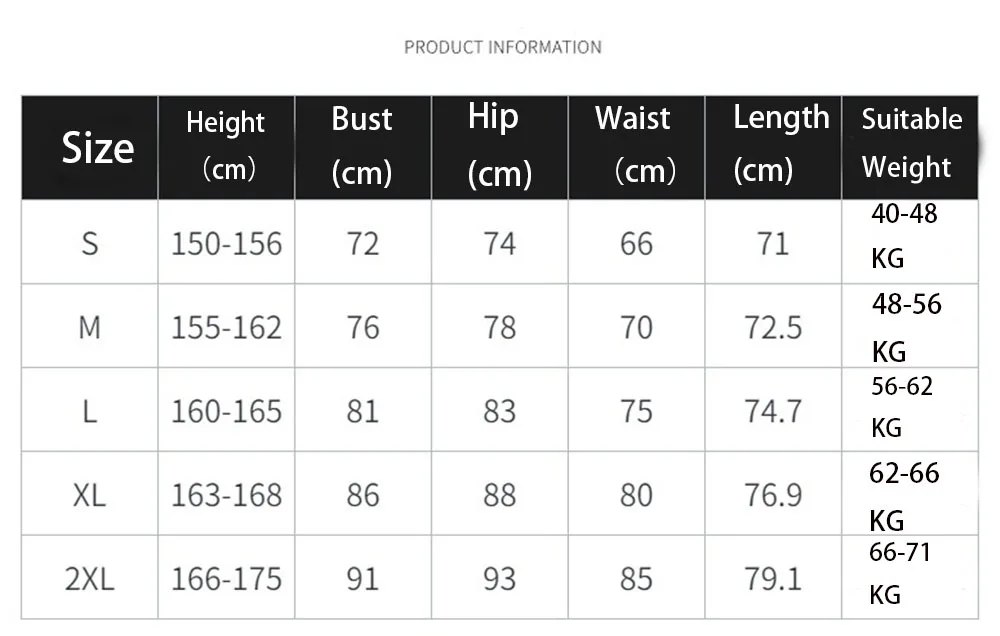Viewport: 1000px width, 636px height.
Task: Click the L size row label
Action: click(x=90, y=412)
